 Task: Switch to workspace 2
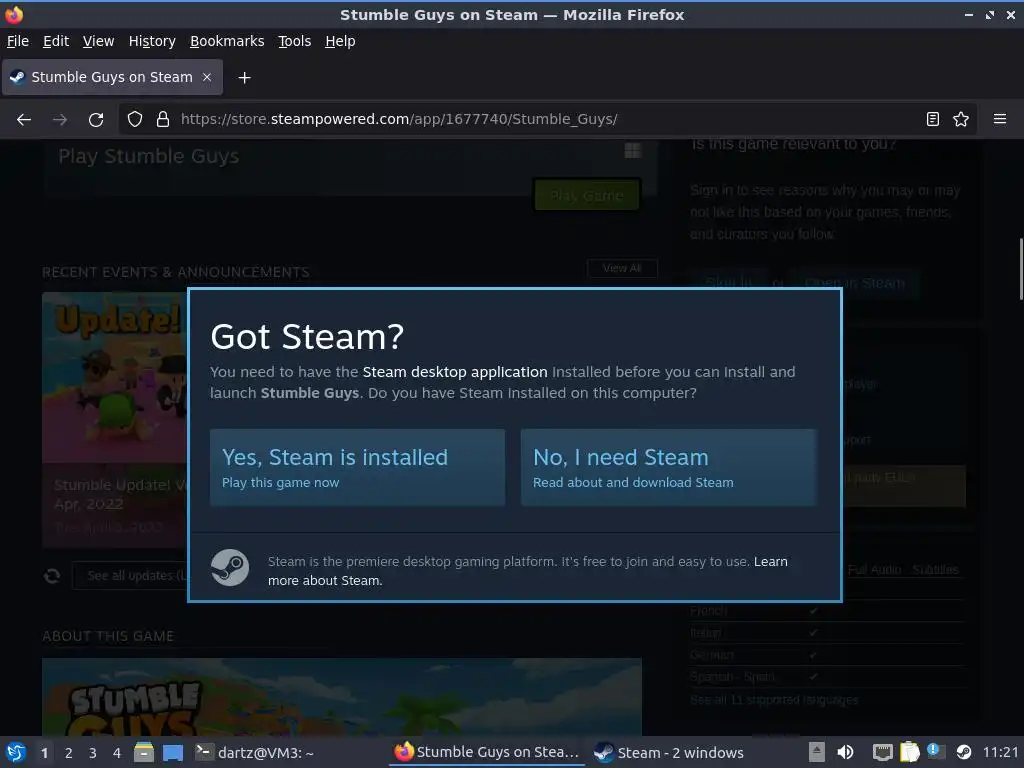tap(69, 753)
